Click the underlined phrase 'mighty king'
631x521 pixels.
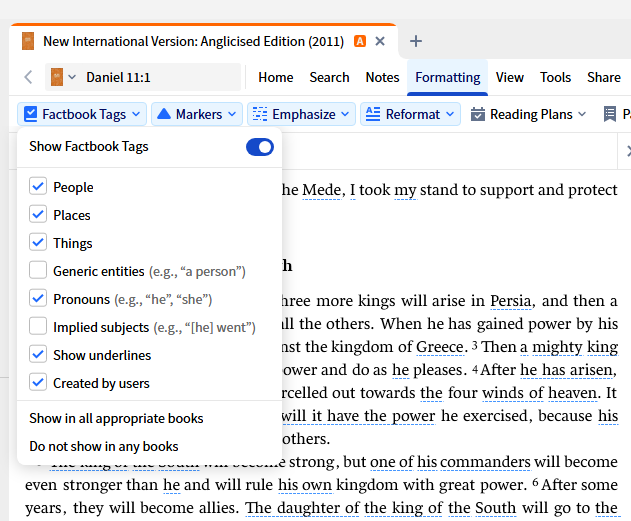pos(575,348)
